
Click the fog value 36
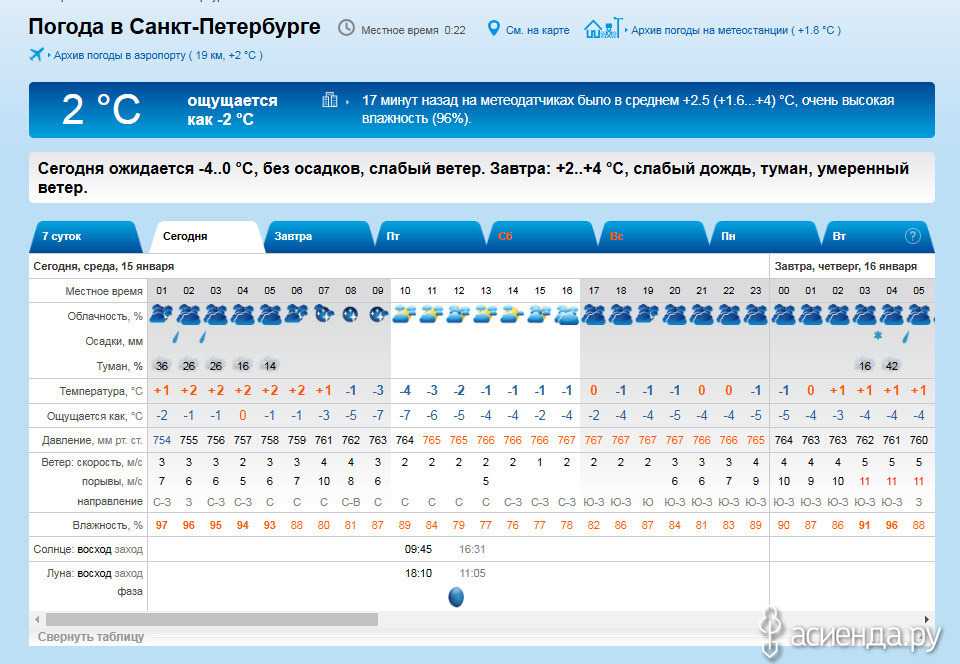pyautogui.click(x=162, y=366)
